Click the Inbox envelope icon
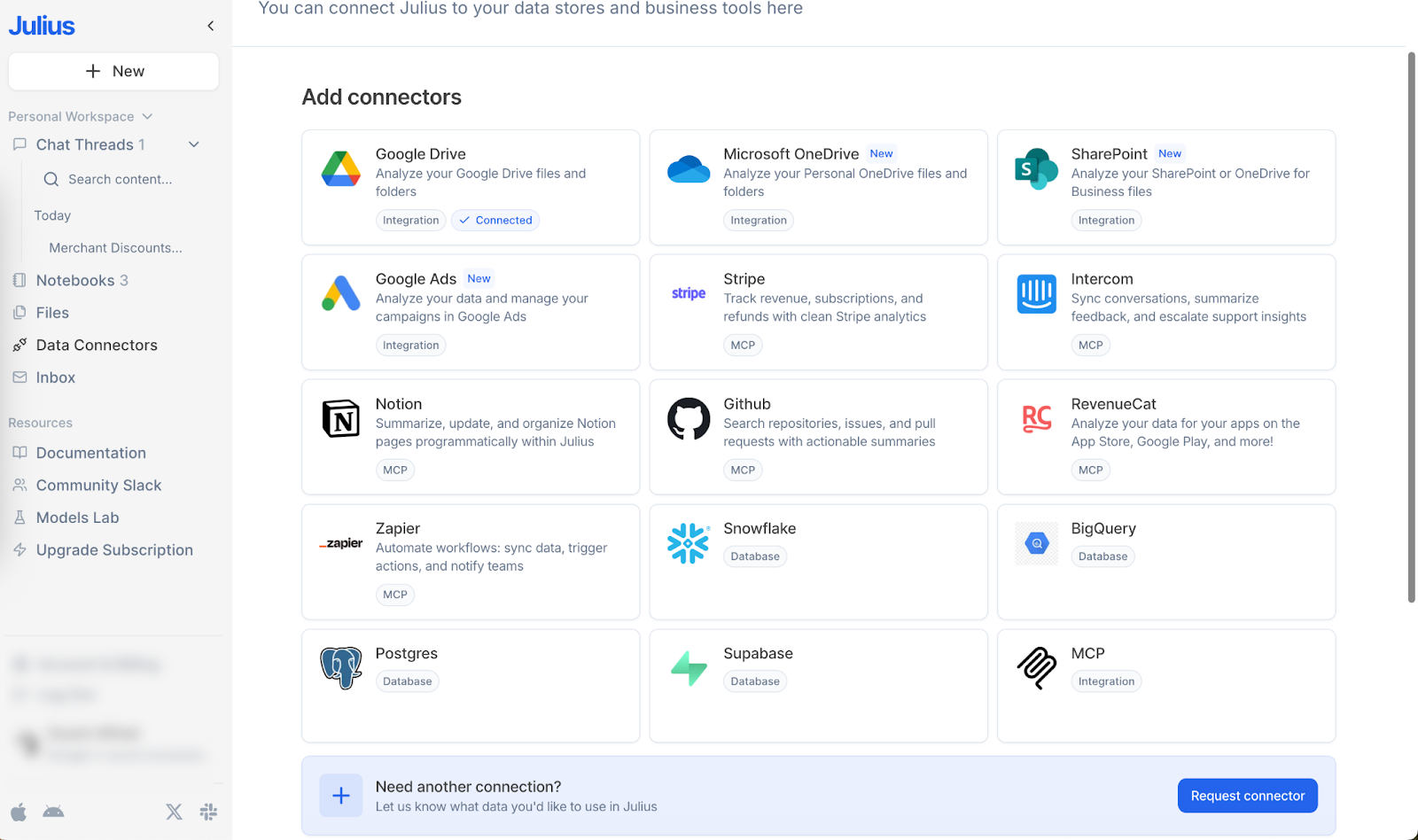The width and height of the screenshot is (1418, 840). (19, 377)
